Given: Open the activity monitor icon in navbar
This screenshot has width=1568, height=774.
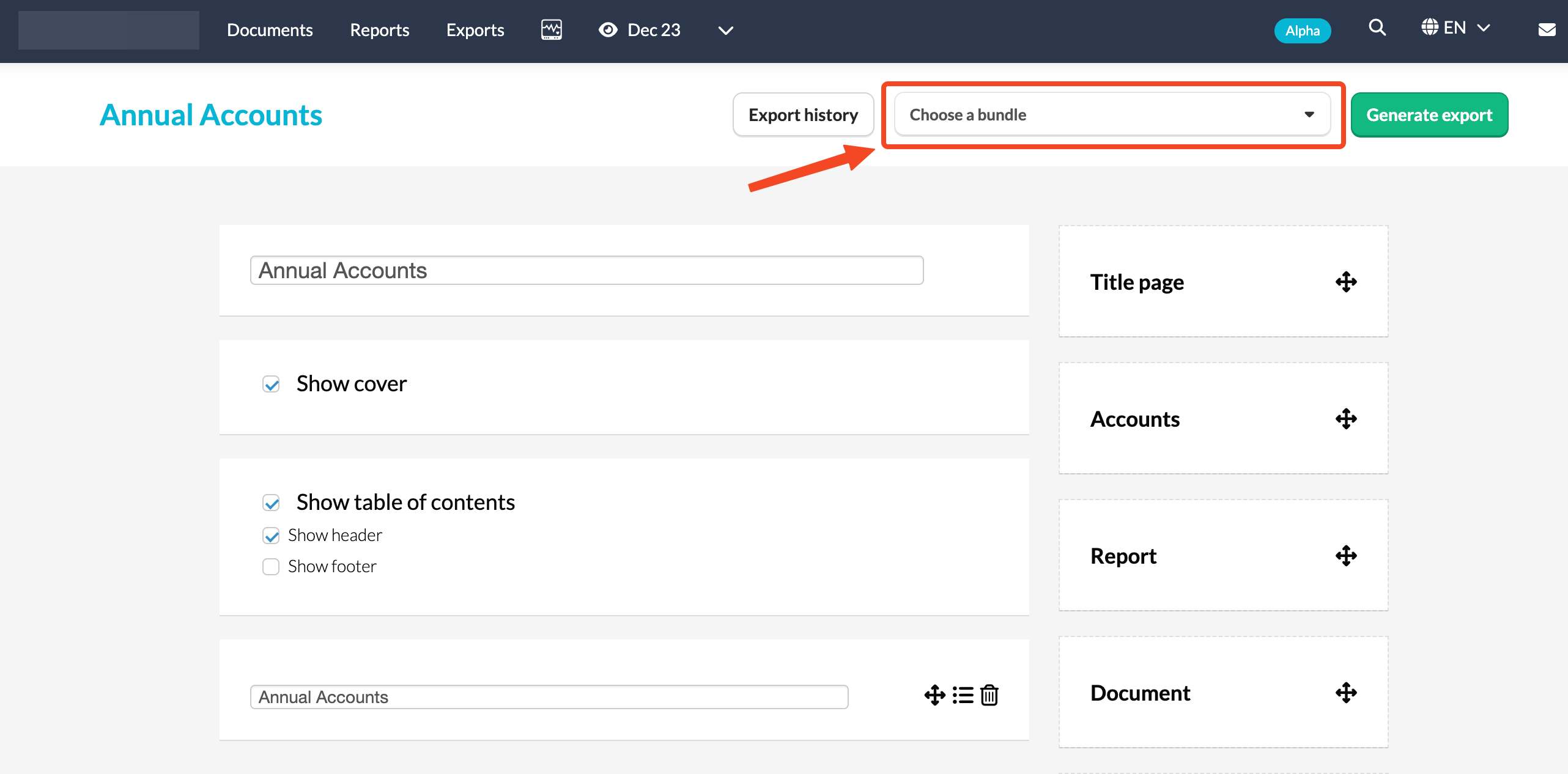Looking at the screenshot, I should pyautogui.click(x=551, y=29).
